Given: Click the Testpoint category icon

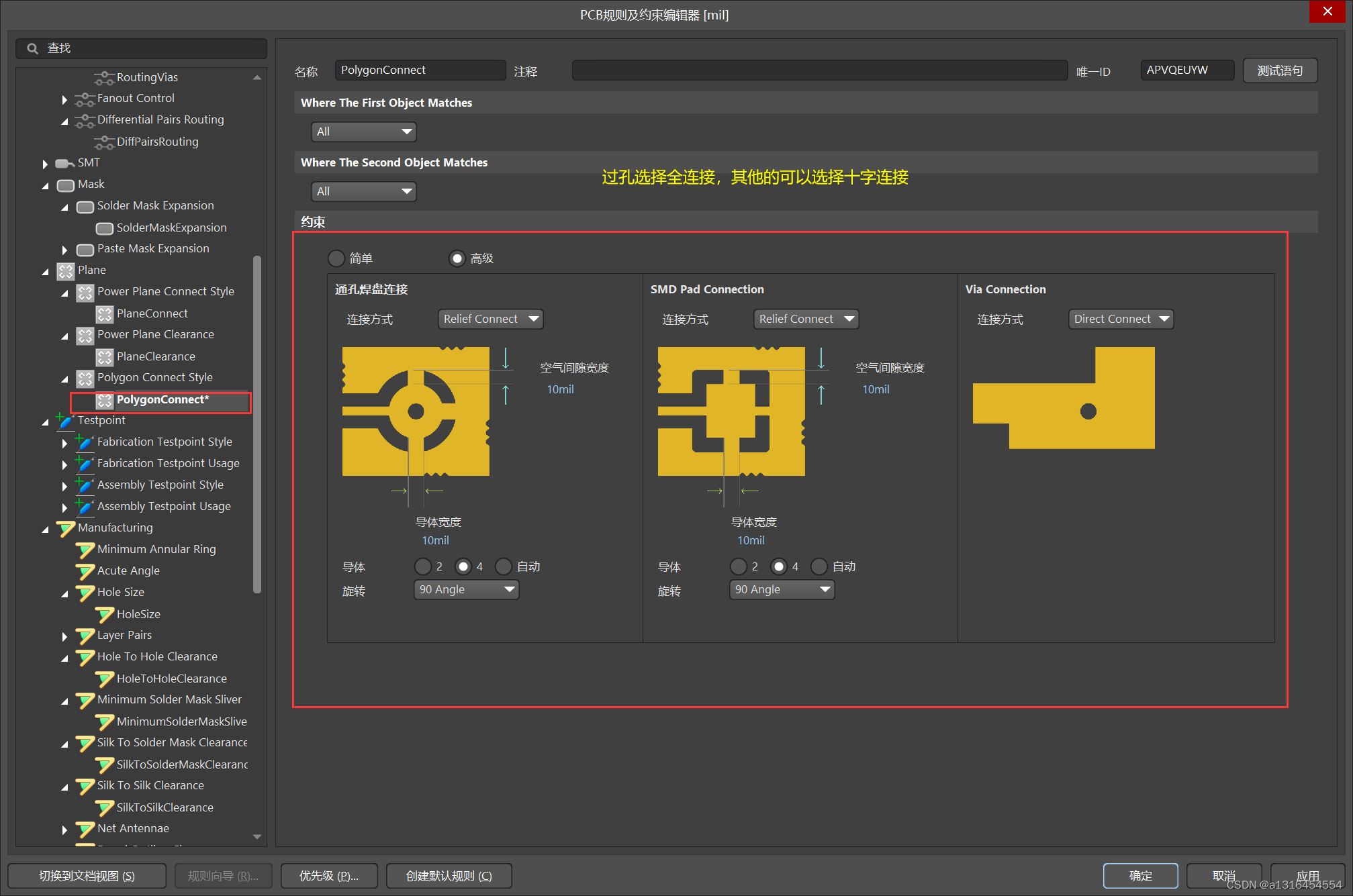Looking at the screenshot, I should tap(66, 421).
